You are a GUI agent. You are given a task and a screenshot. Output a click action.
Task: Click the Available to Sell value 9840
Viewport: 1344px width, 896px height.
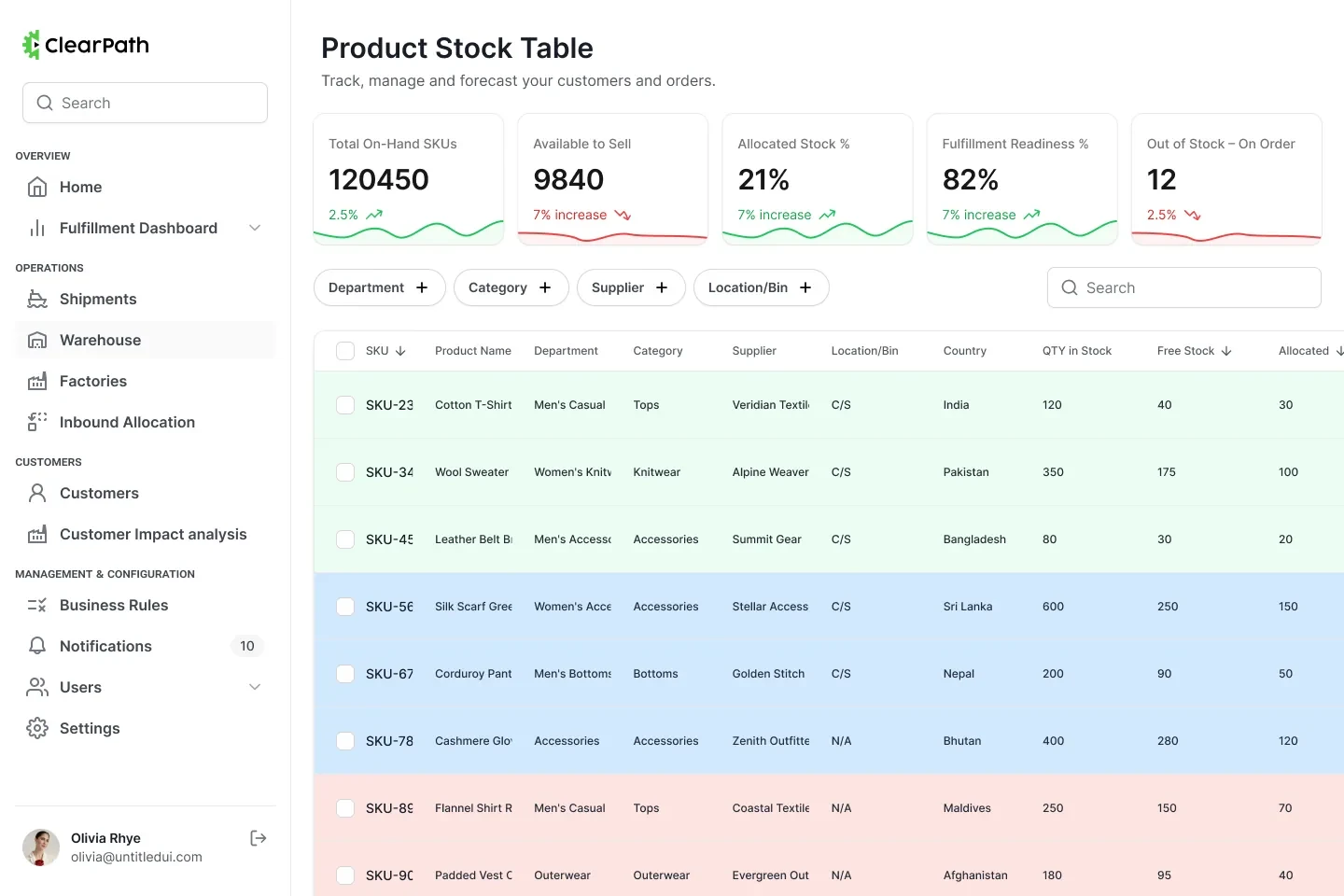tap(568, 179)
